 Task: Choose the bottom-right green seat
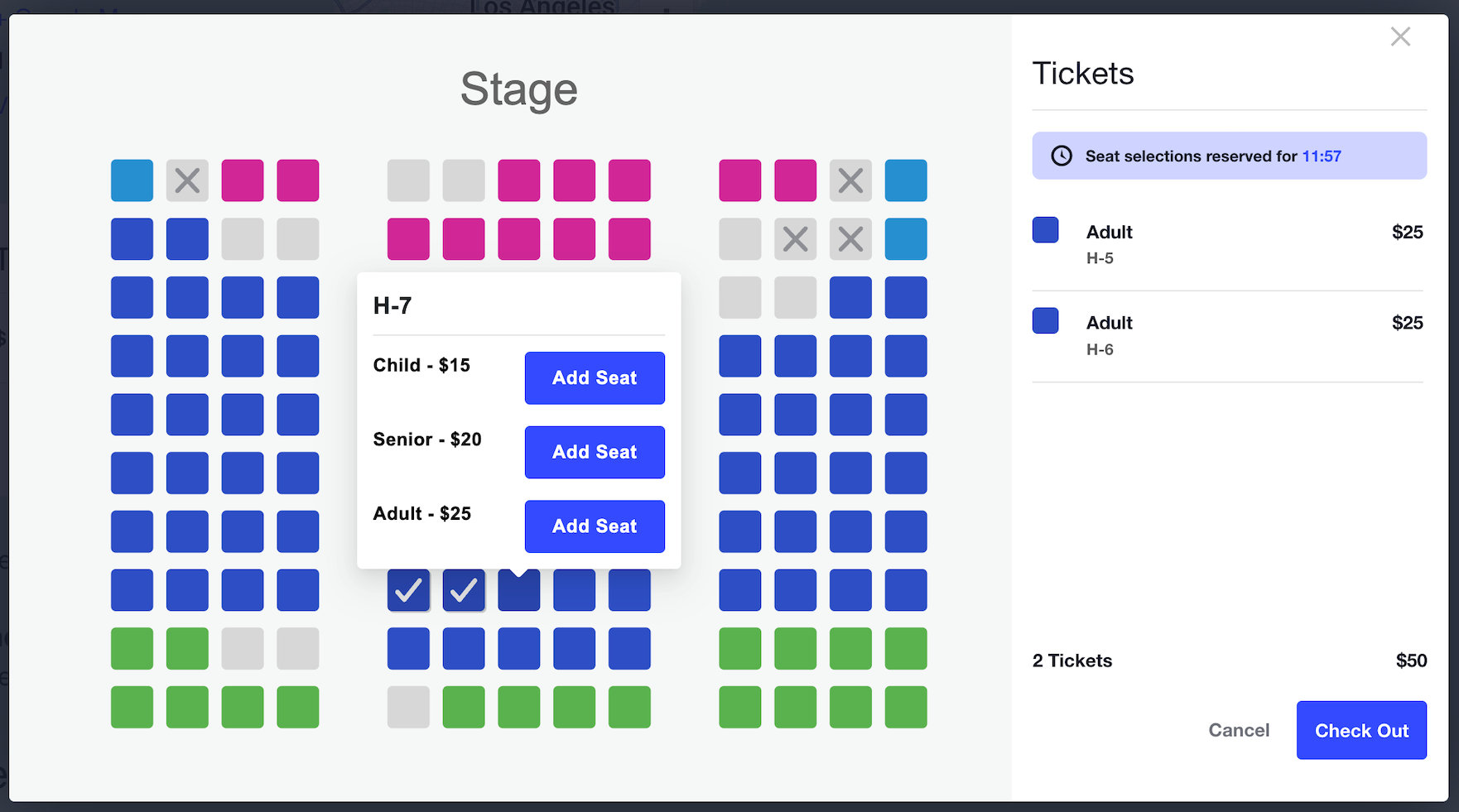pos(906,707)
